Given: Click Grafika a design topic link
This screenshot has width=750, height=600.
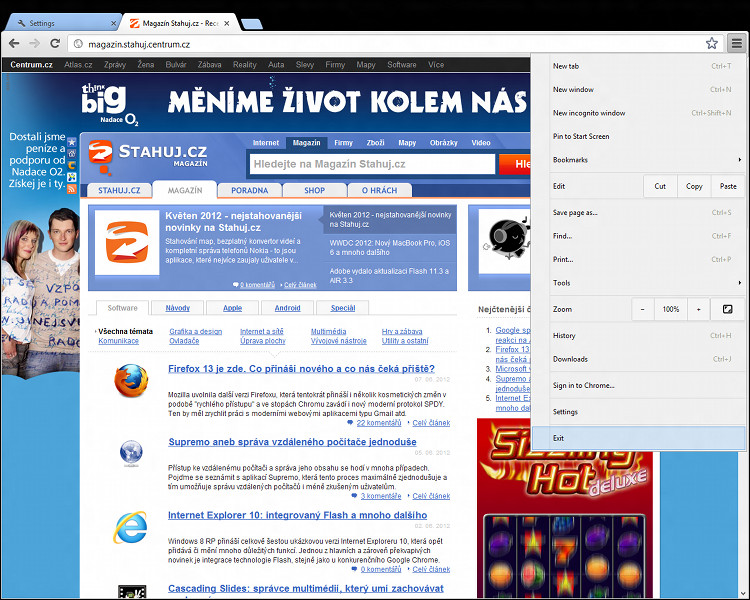Looking at the screenshot, I should (x=196, y=331).
